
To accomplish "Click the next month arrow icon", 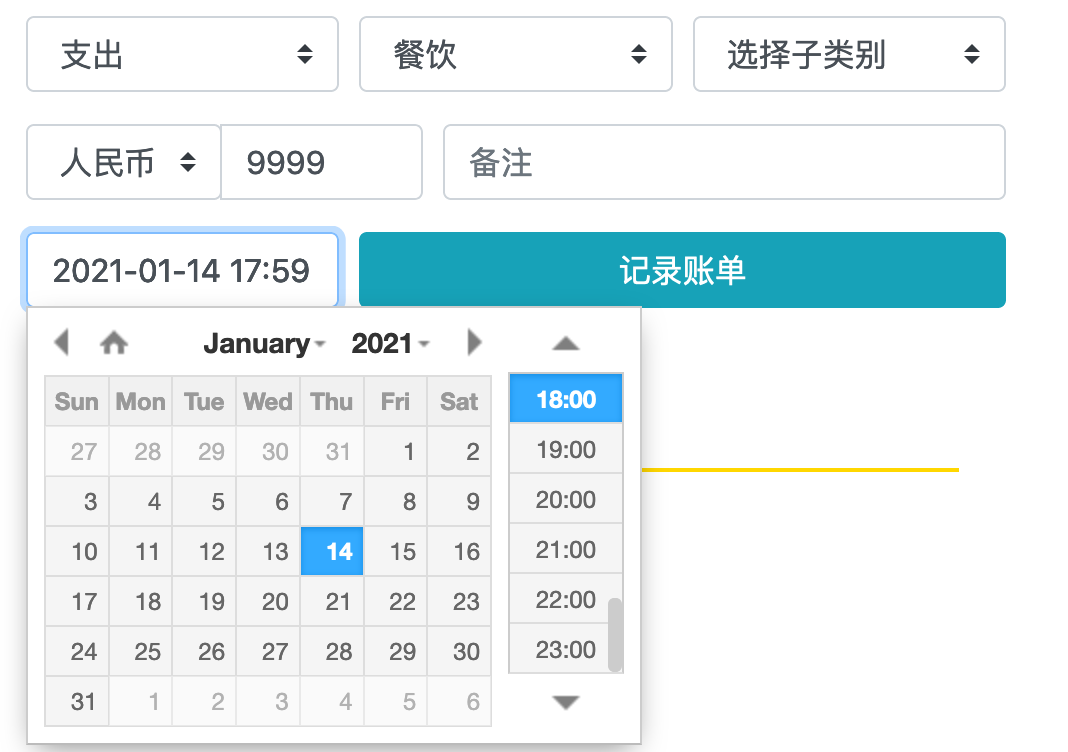I will pos(474,342).
